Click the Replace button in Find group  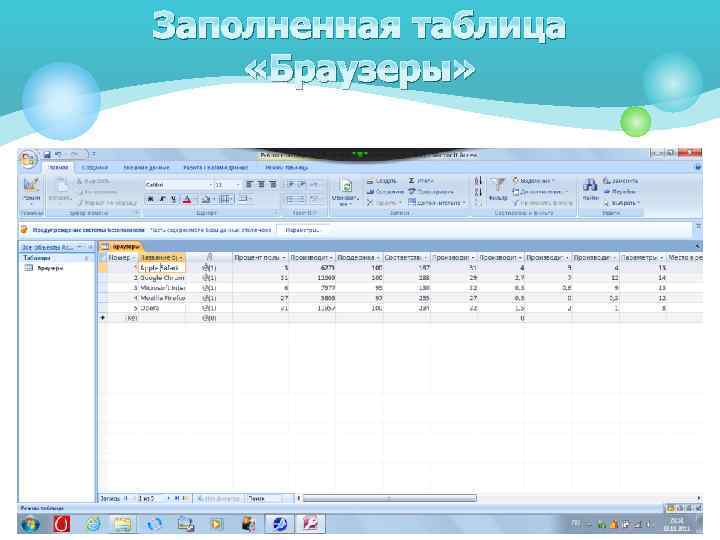pyautogui.click(x=620, y=181)
